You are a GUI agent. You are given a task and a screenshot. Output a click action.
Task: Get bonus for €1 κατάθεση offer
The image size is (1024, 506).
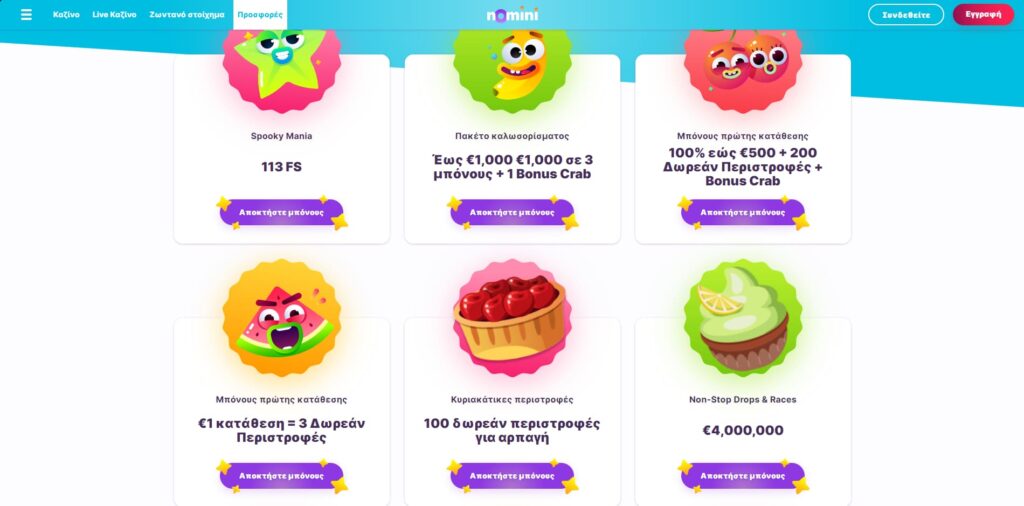coord(281,476)
